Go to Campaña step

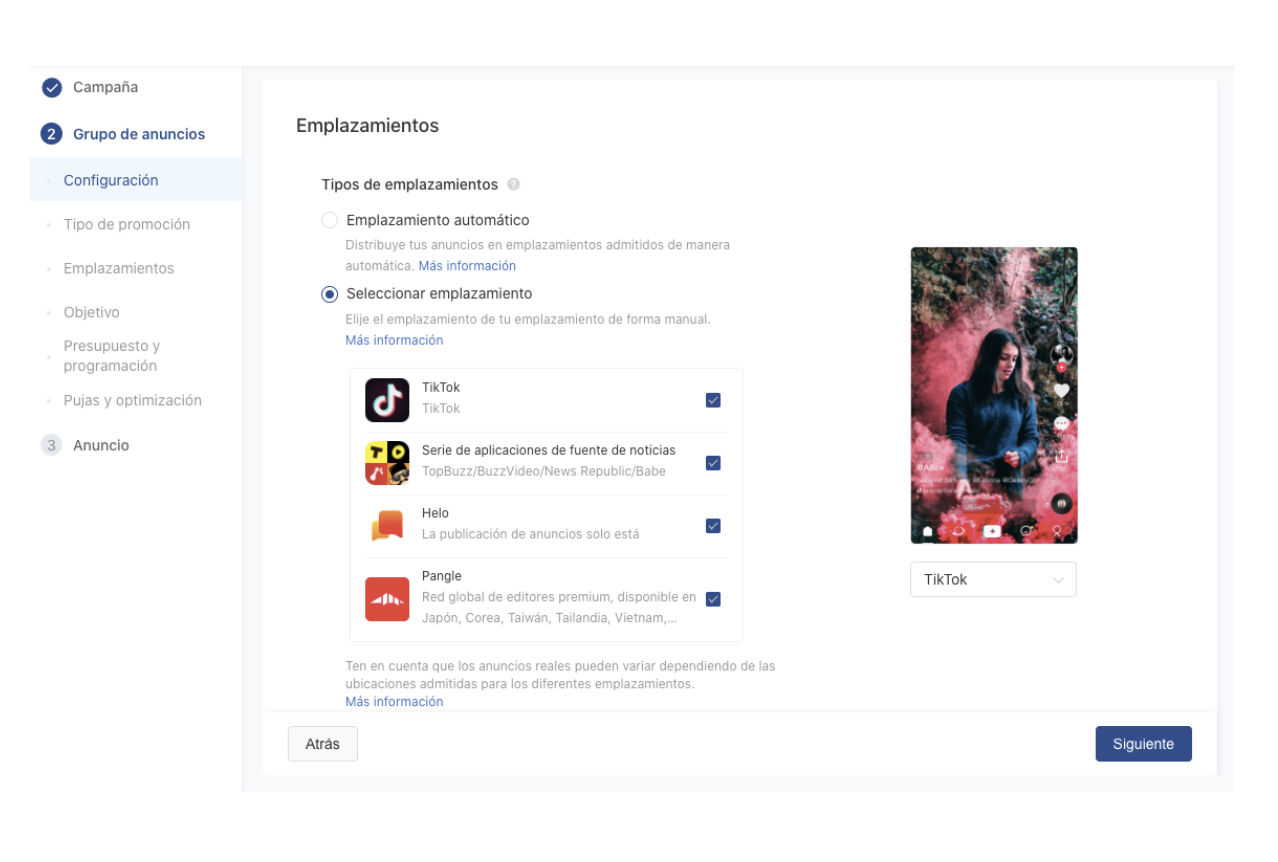(105, 87)
